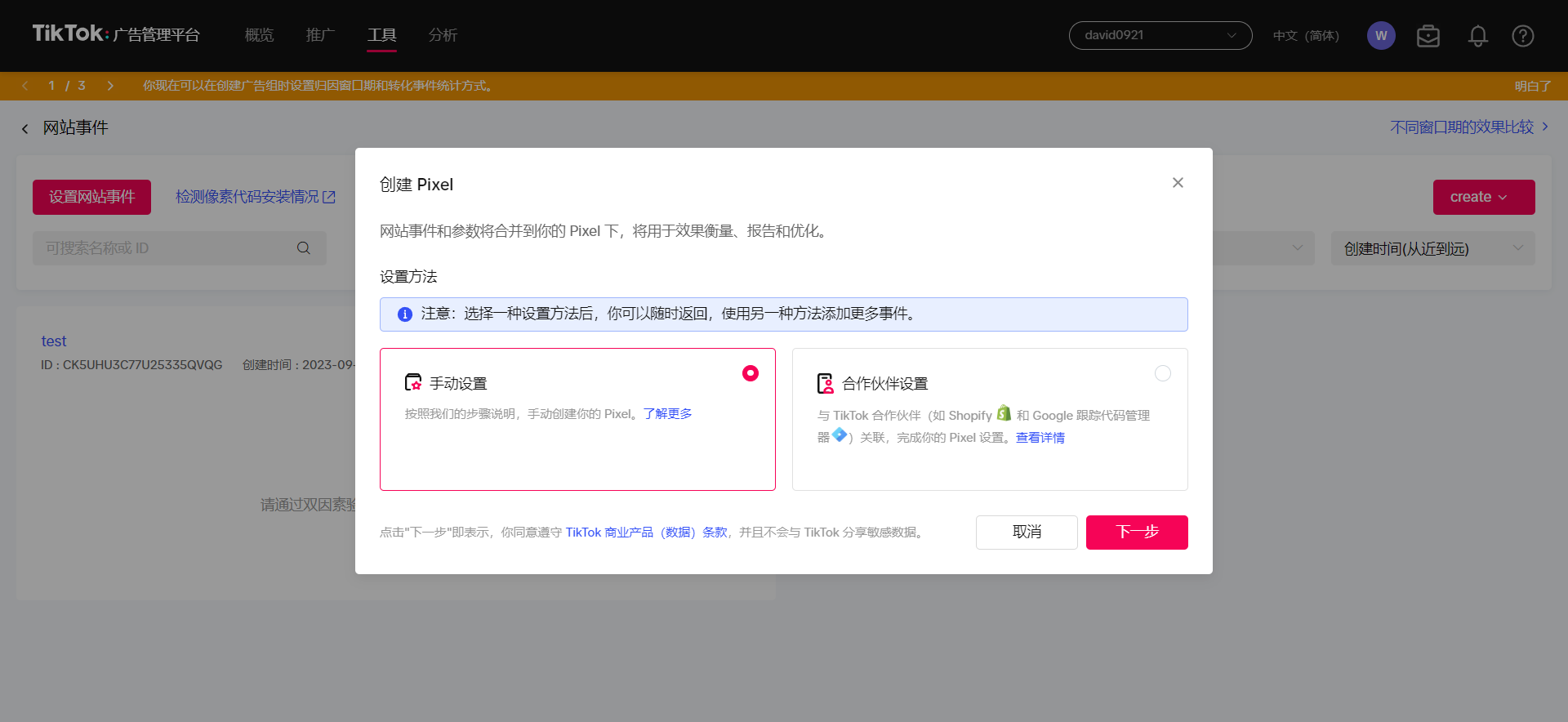Open the W user avatar menu

tap(1381, 36)
